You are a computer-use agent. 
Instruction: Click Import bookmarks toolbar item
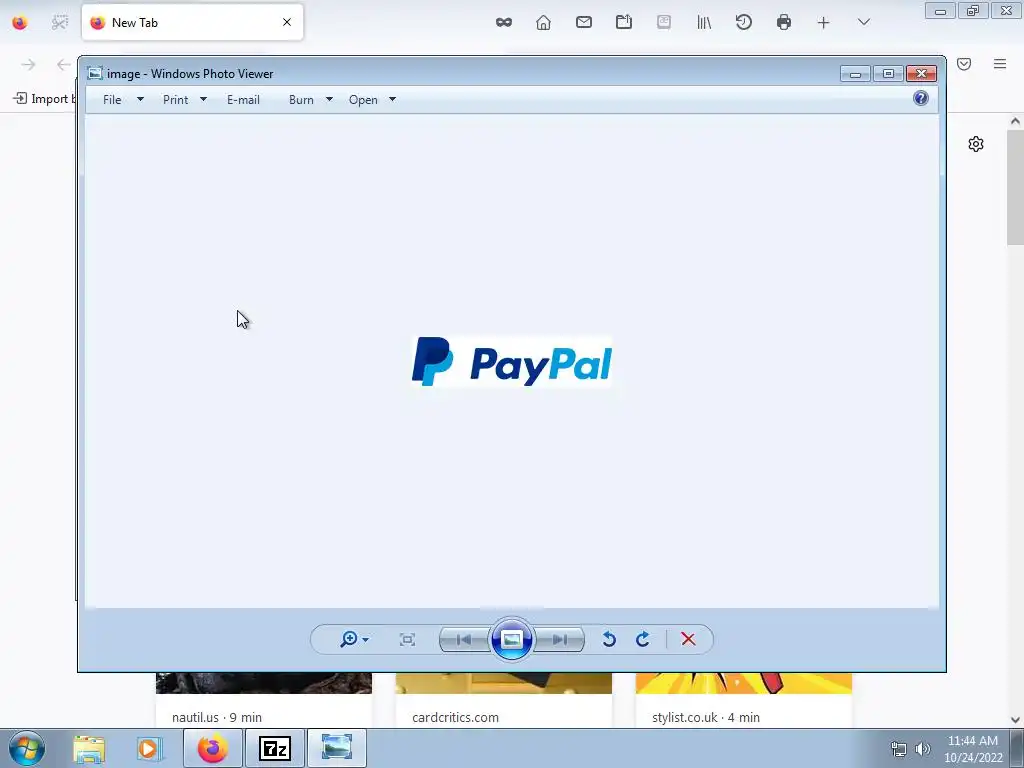[x=44, y=99]
